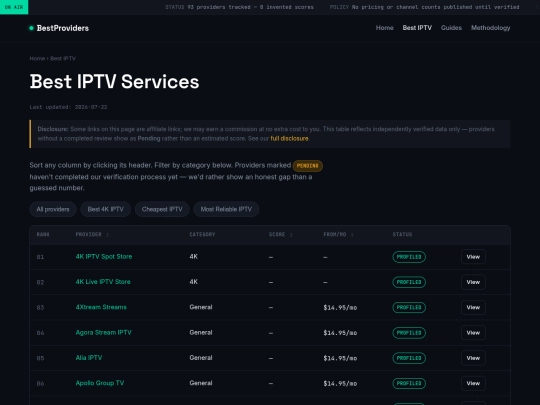
Task: Open Alia IPTV provider link
Action: point(89,358)
